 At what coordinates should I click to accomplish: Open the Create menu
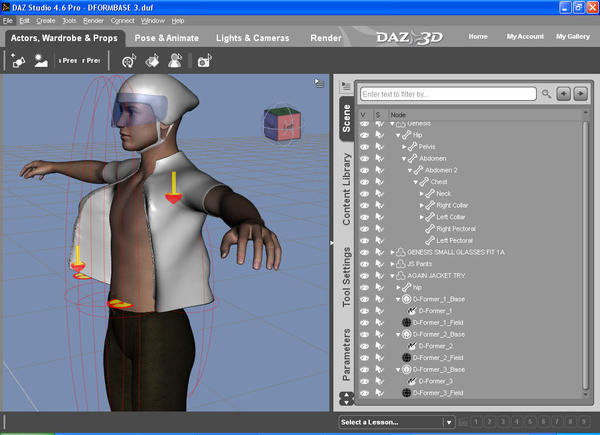click(46, 21)
